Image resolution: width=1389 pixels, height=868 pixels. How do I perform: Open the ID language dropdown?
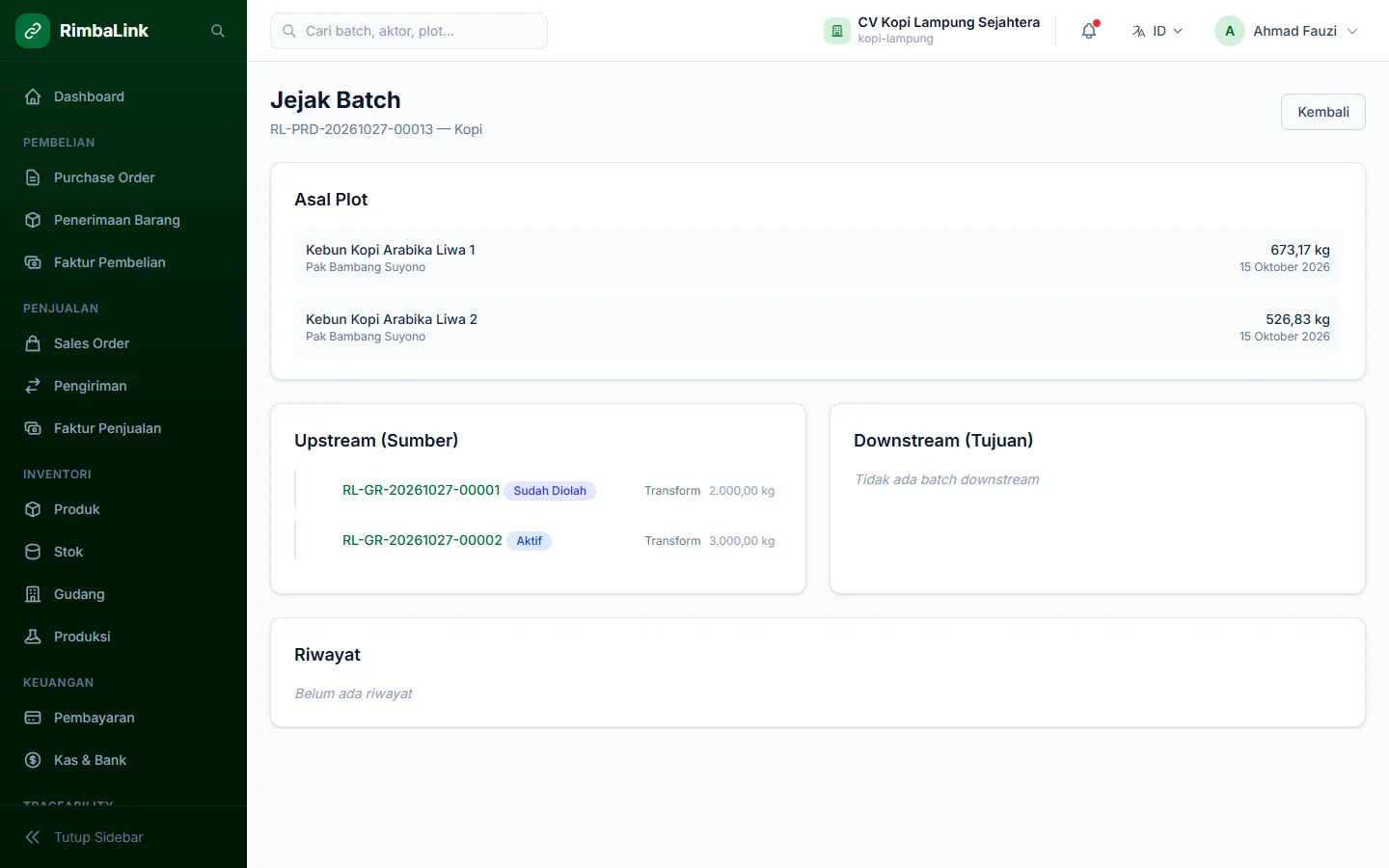1157,31
